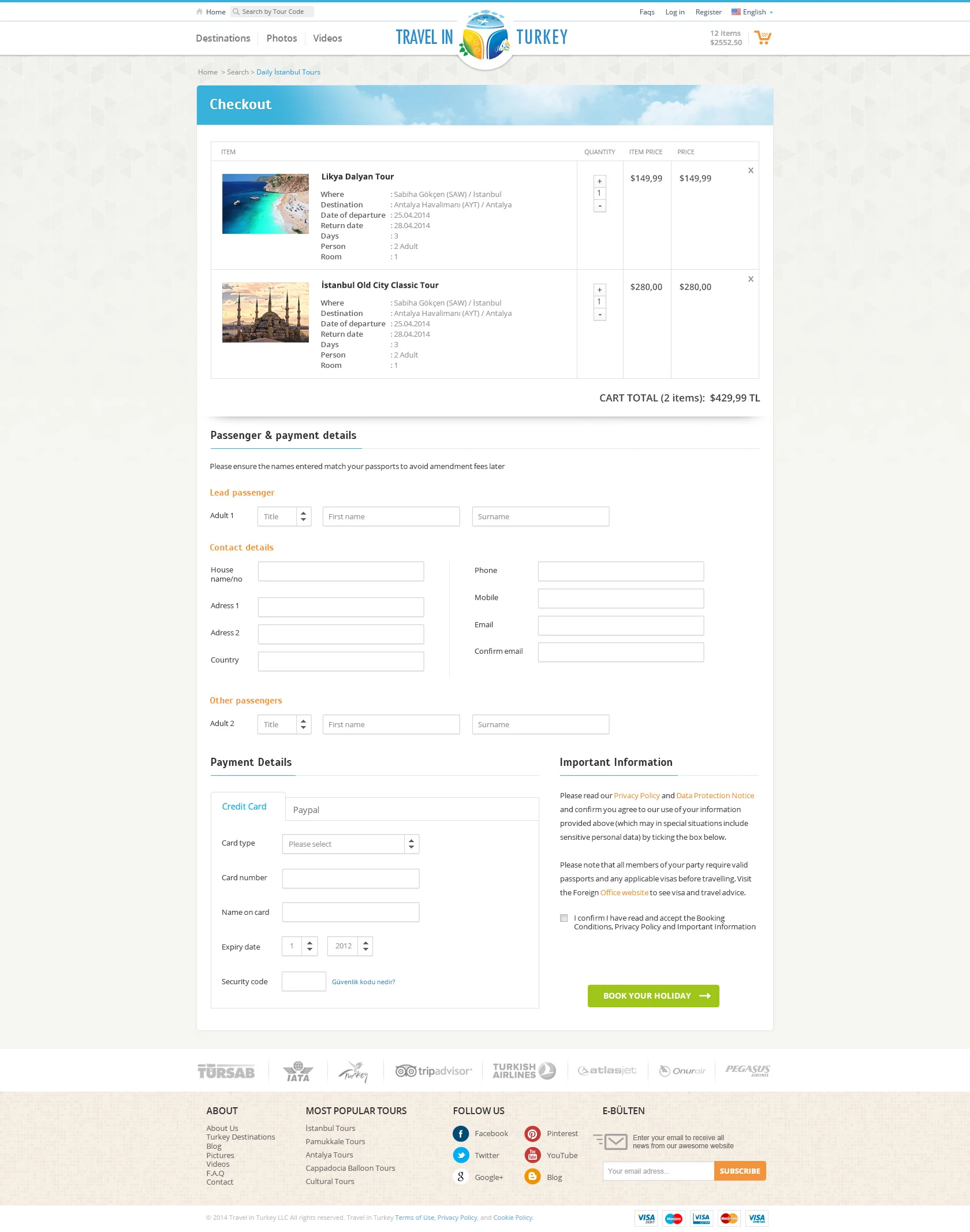This screenshot has width=970, height=1232.
Task: Click the Travel in Turkey logo
Action: 482,38
